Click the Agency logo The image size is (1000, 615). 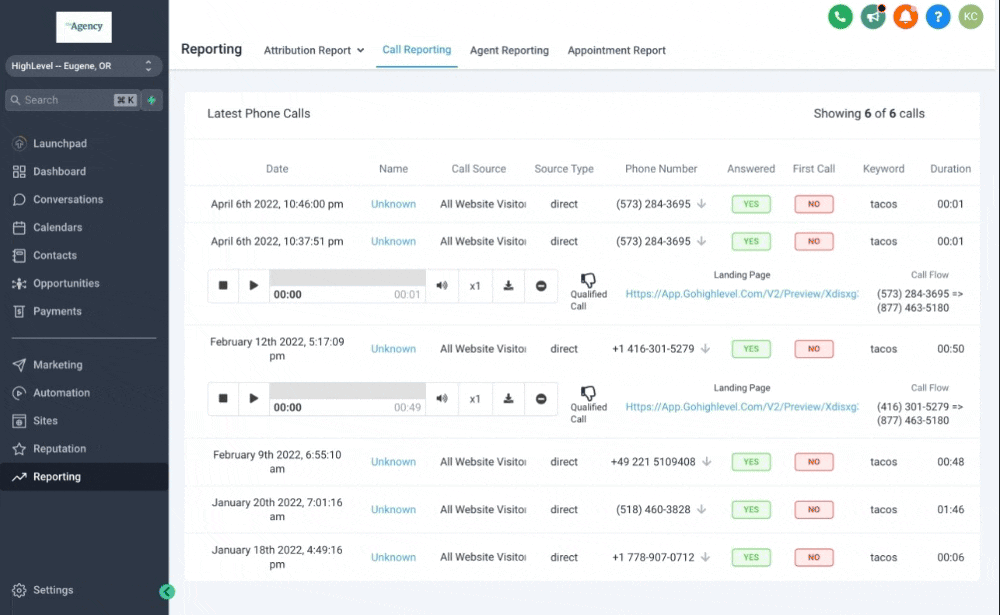(x=84, y=27)
